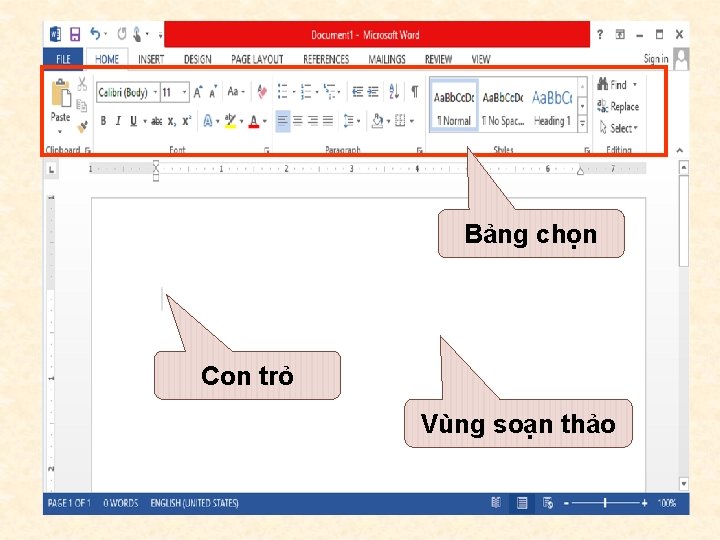This screenshot has width=720, height=540.
Task: Clear all formatting eraser icon
Action: click(262, 92)
